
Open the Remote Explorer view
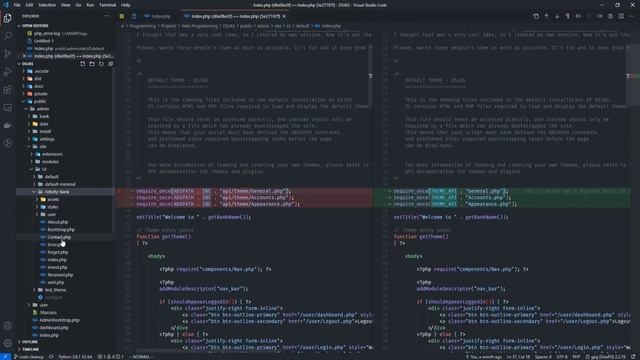point(7,108)
